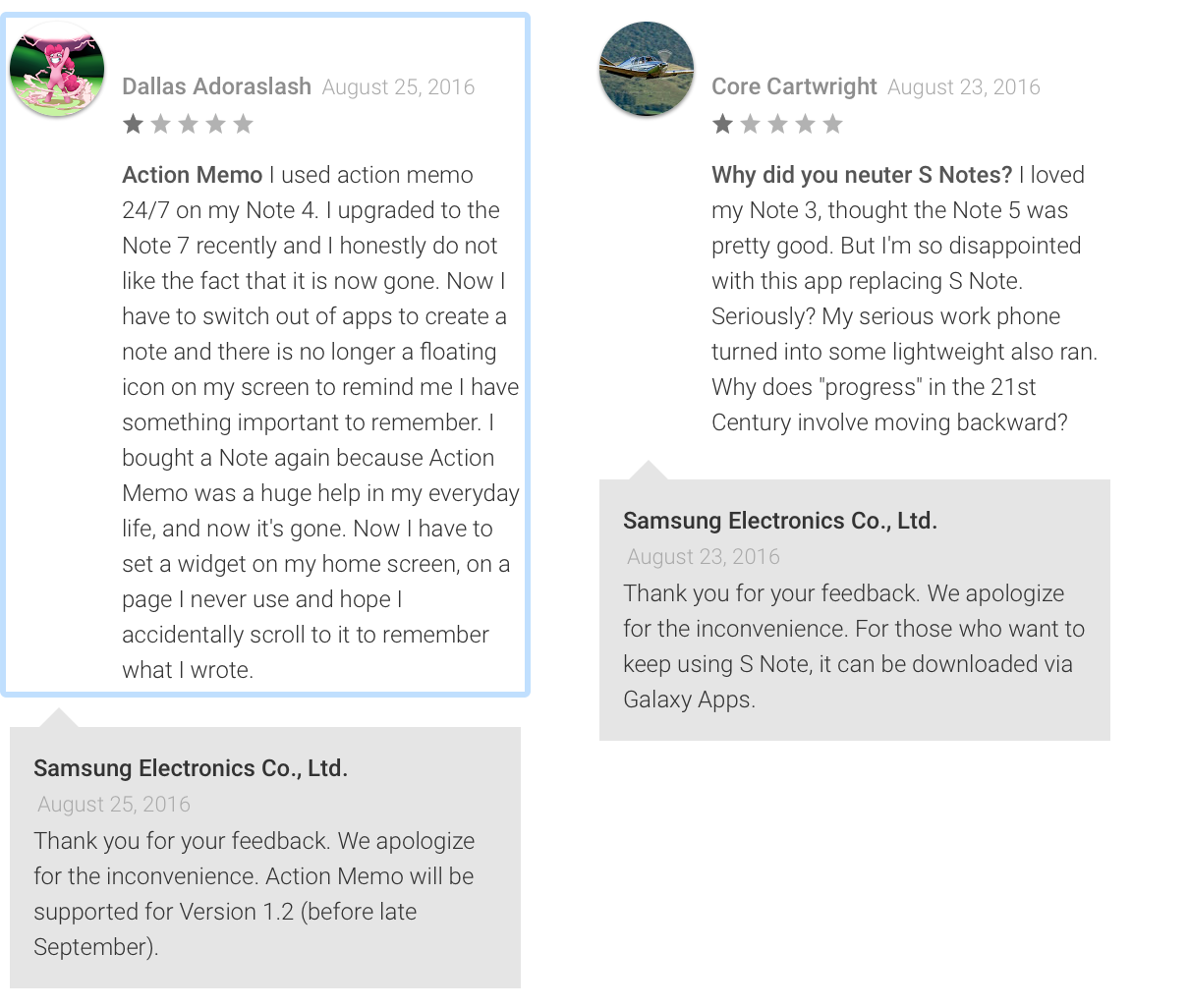Click Dallas Adoraslash's pony avatar
The image size is (1189, 1008).
click(x=57, y=70)
